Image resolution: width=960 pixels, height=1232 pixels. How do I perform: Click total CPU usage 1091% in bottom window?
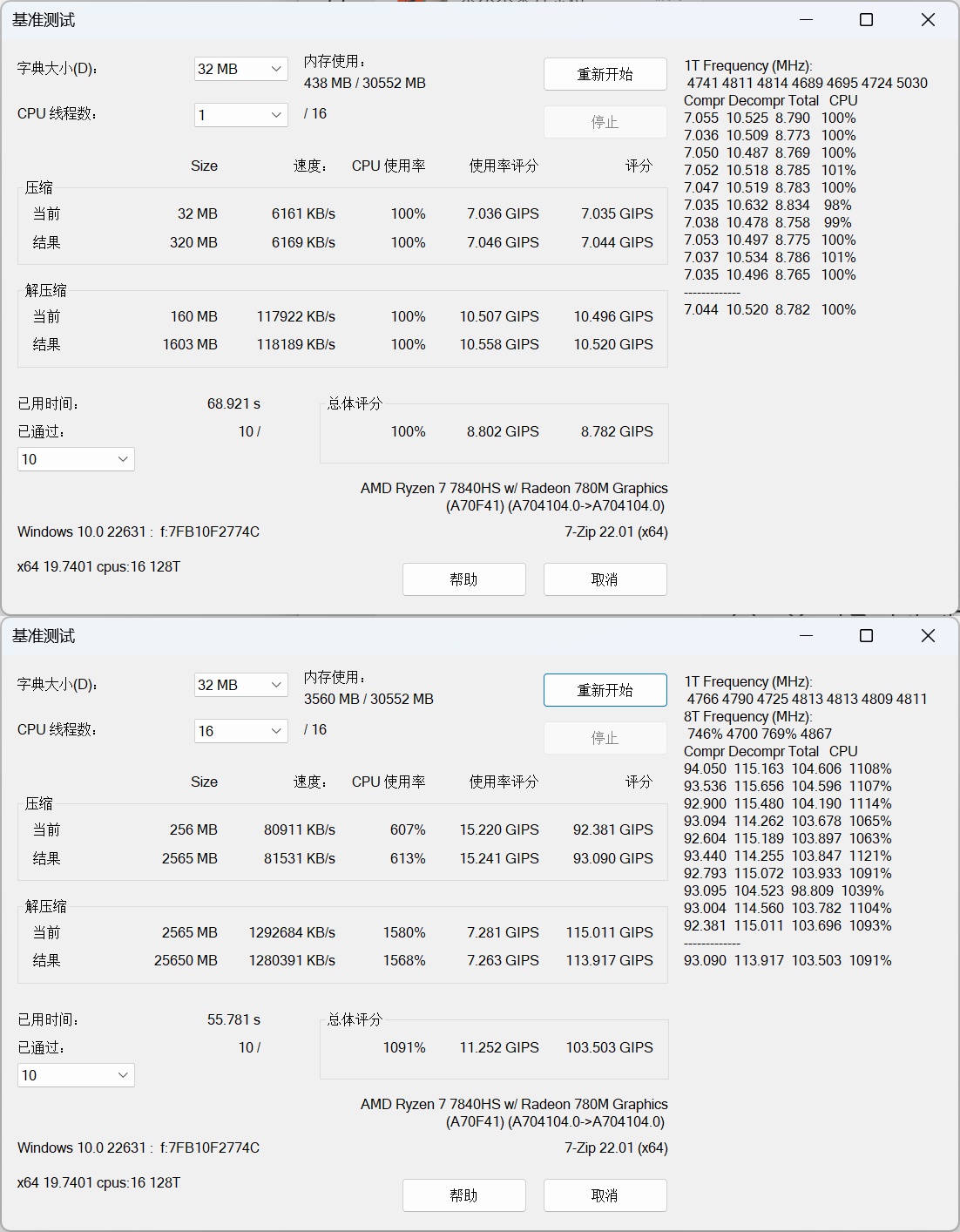(x=404, y=1047)
